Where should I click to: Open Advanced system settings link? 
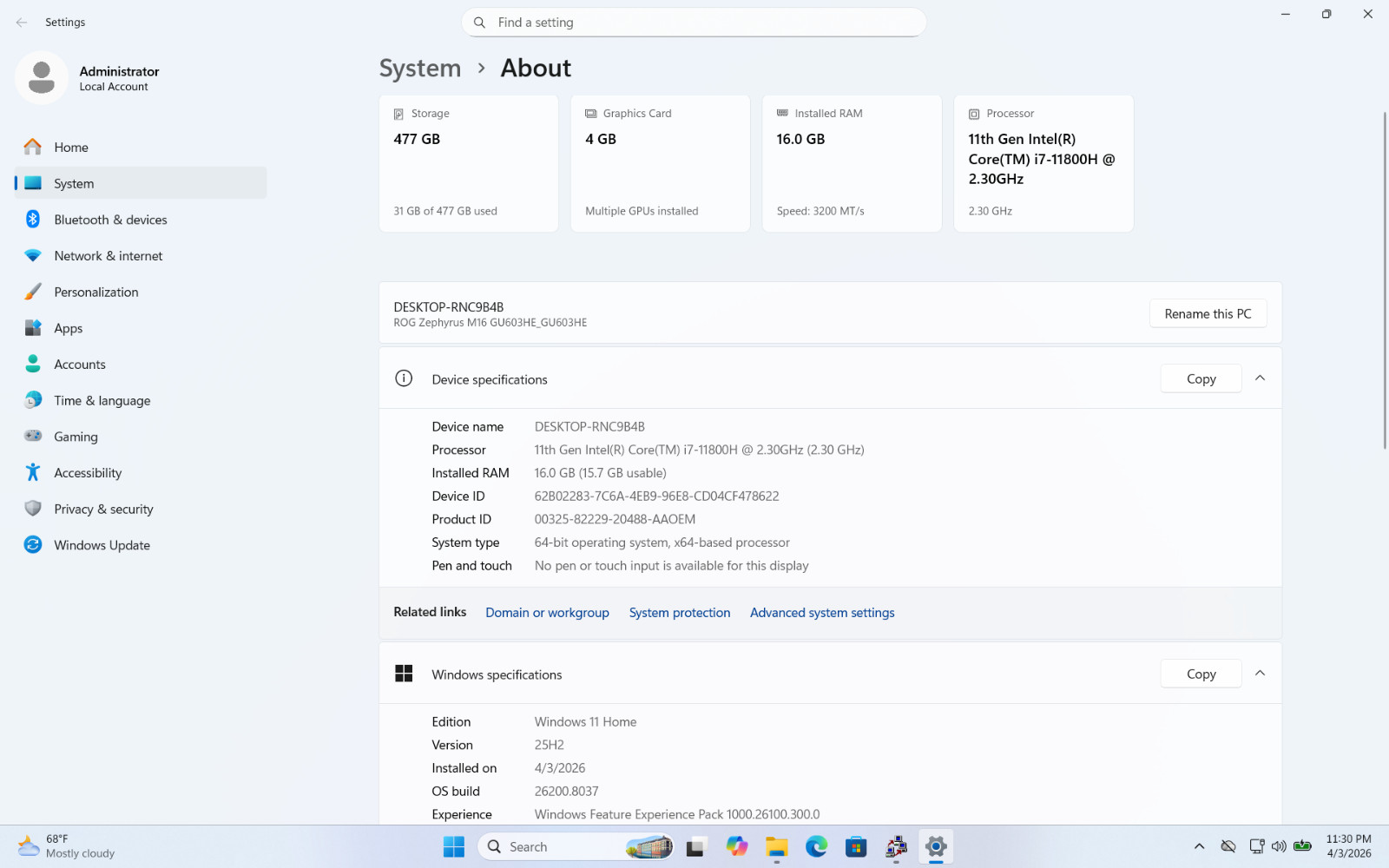tap(822, 613)
